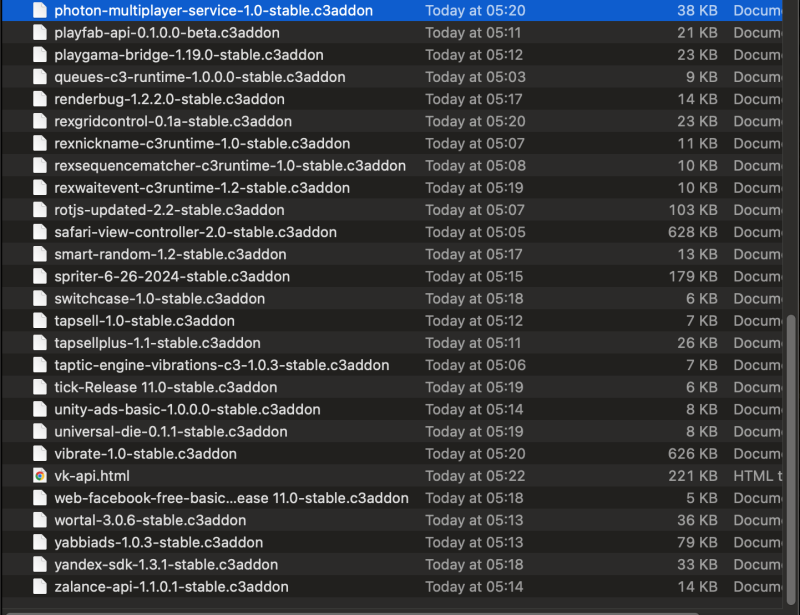800x615 pixels.
Task: Select file name renderbug-1.2.2.0-stable.c3addon
Action: pos(169,99)
